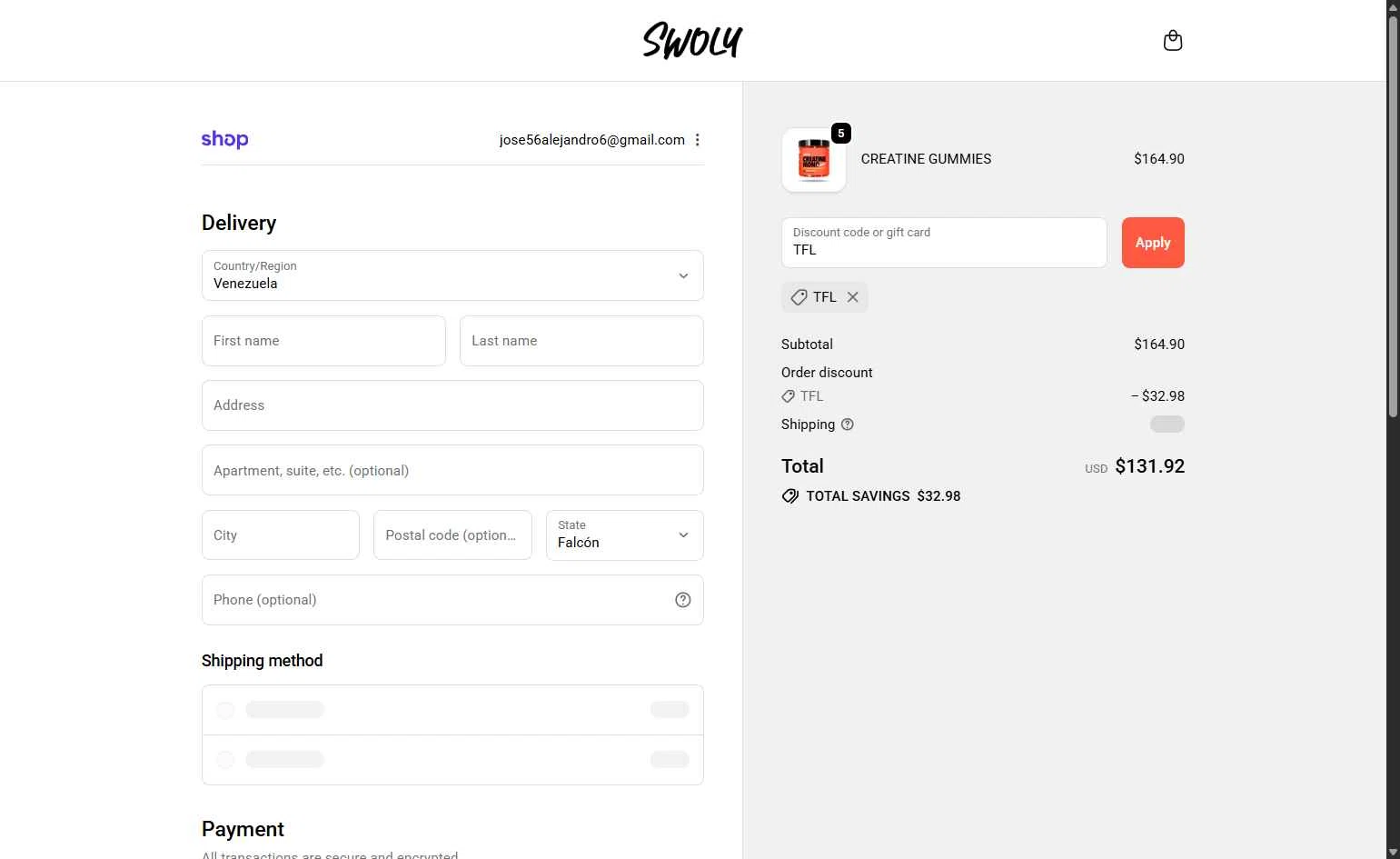Click the discount code or gift card field

tap(944, 243)
